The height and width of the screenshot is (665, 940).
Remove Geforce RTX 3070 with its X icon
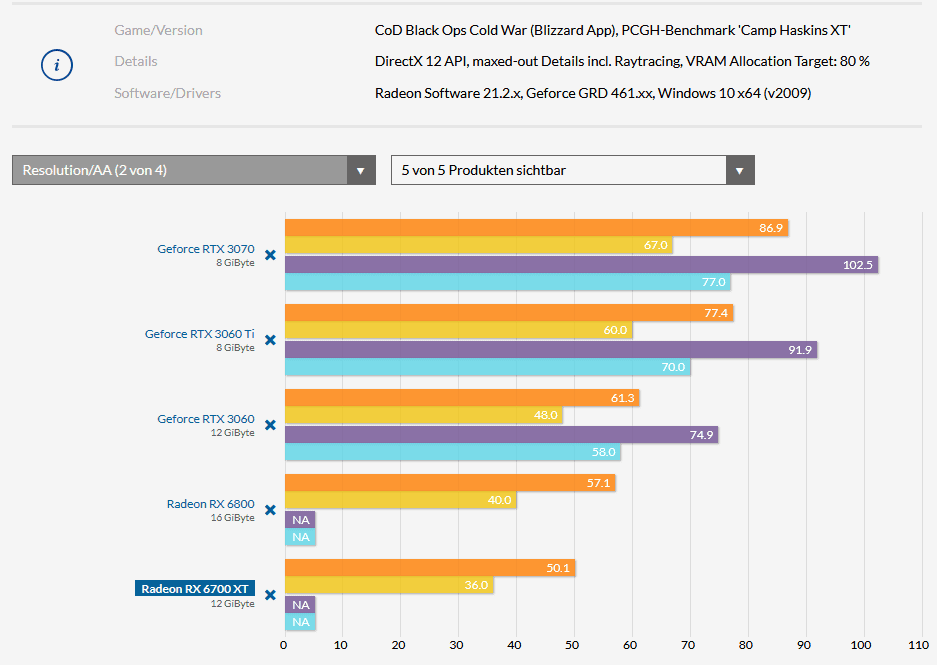coord(270,255)
